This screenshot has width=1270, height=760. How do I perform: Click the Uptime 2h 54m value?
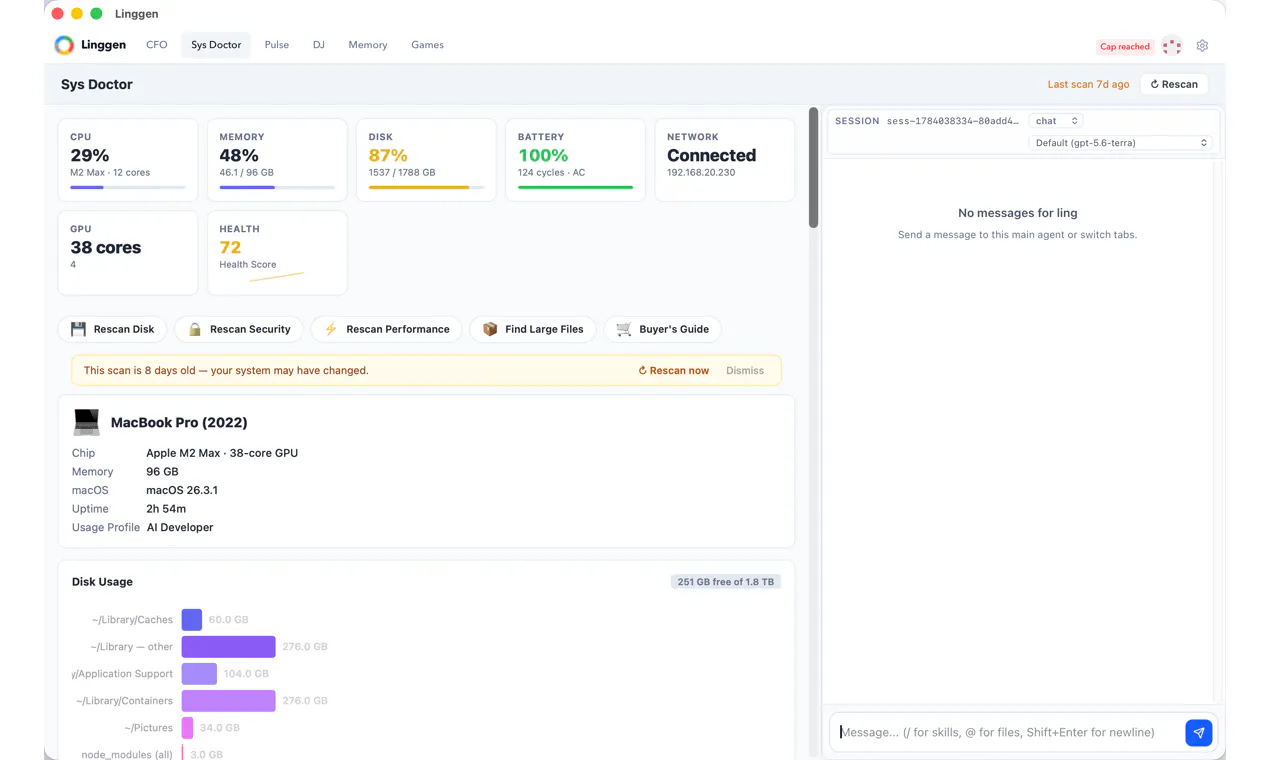[166, 509]
